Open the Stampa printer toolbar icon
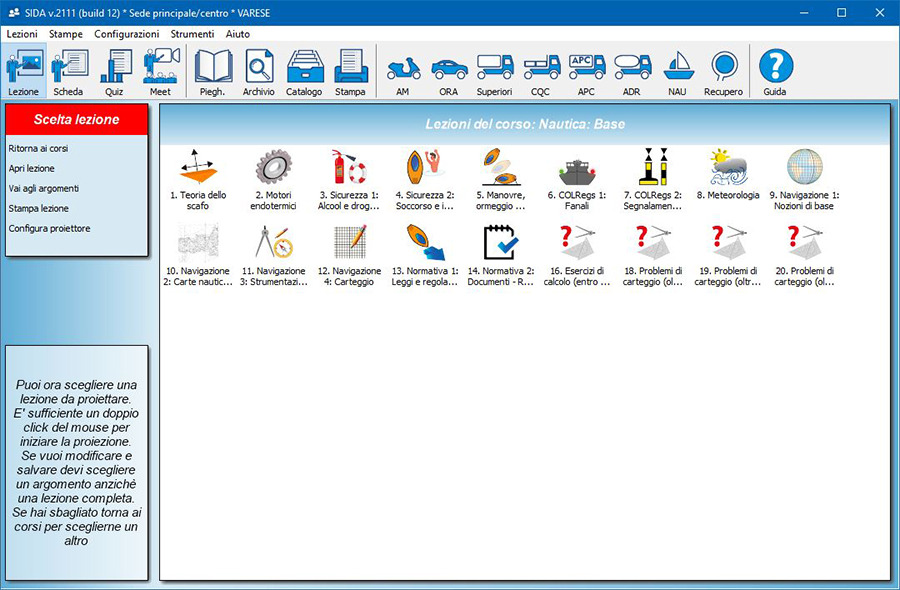Viewport: 900px width, 590px height. [x=350, y=72]
